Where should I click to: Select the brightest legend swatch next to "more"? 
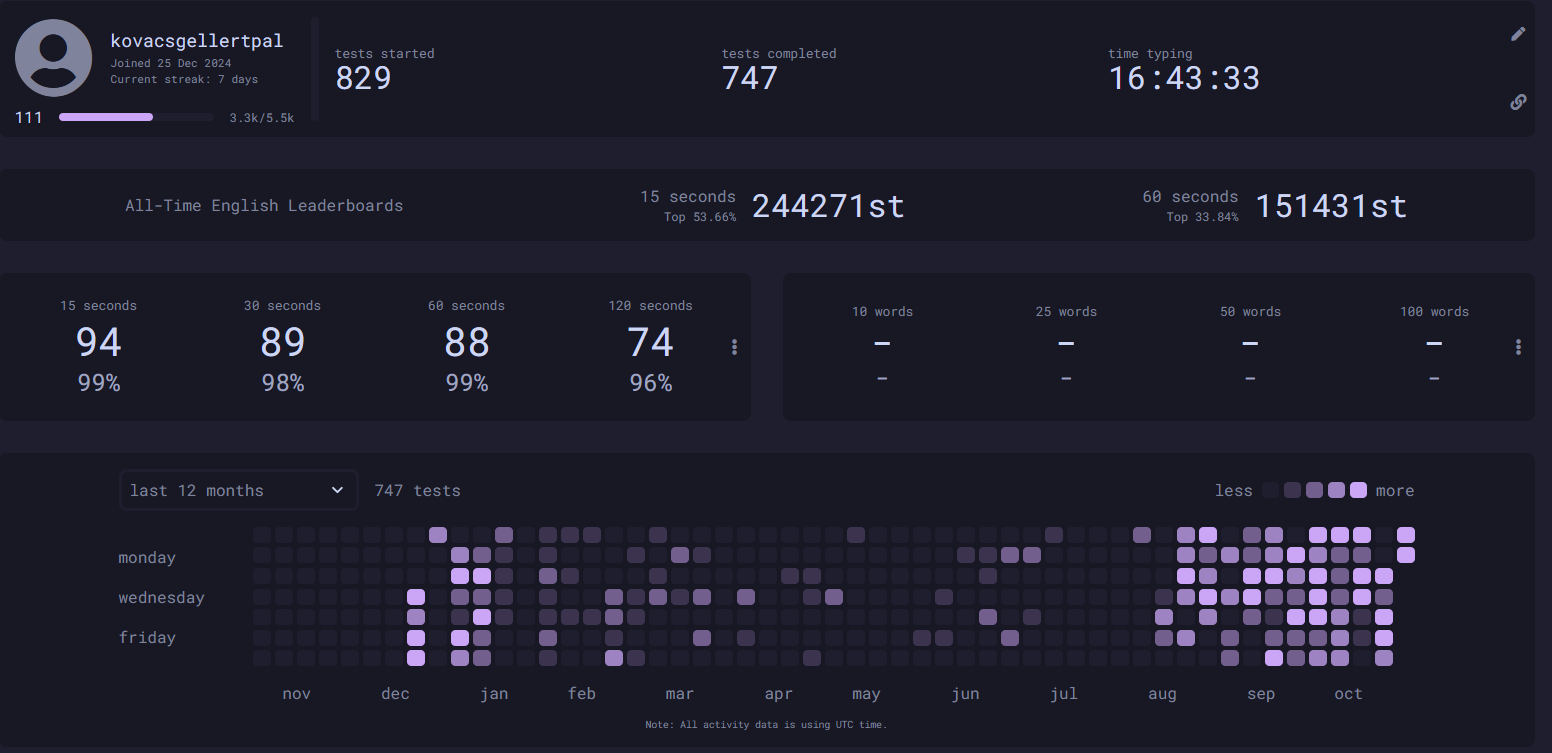coord(1358,490)
